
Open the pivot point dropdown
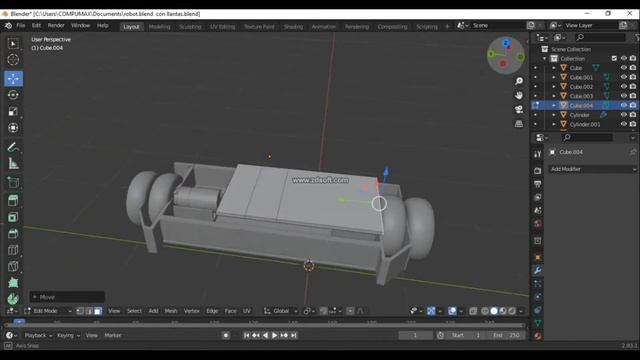tap(309, 311)
